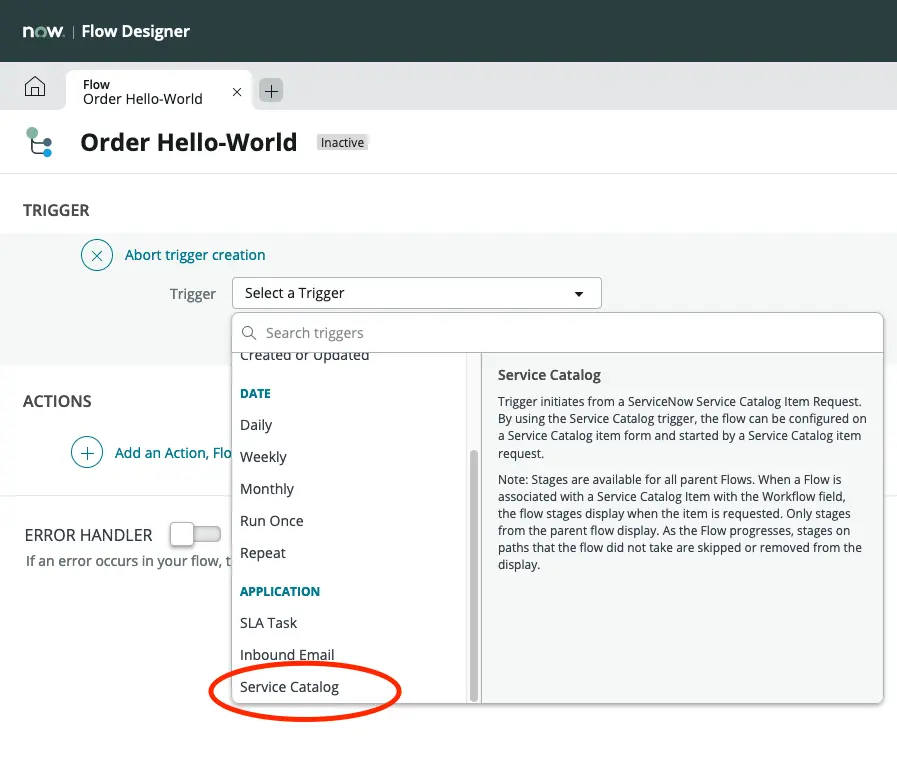Click the Abort trigger creation link
The image size is (897, 763).
click(195, 255)
